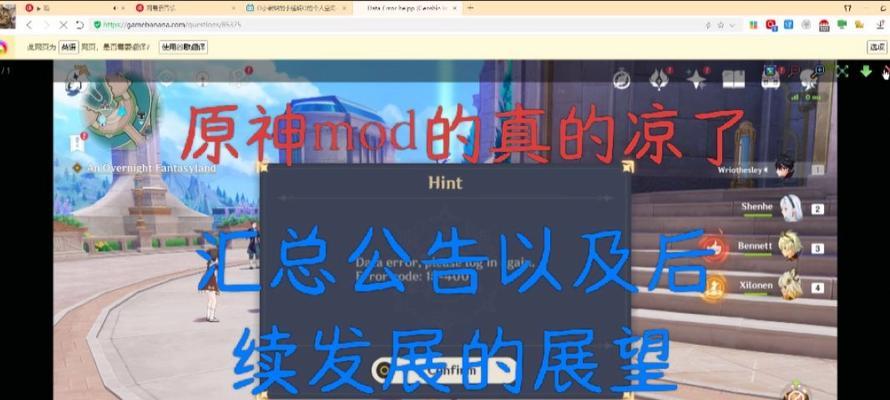Image resolution: width=890 pixels, height=400 pixels.
Task: Open the adventurer handbook book icon
Action: [x=733, y=80]
